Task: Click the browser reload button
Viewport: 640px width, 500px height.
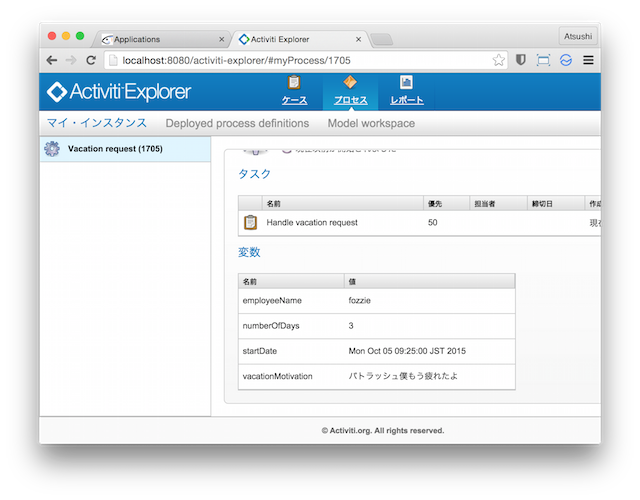Action: [x=91, y=60]
